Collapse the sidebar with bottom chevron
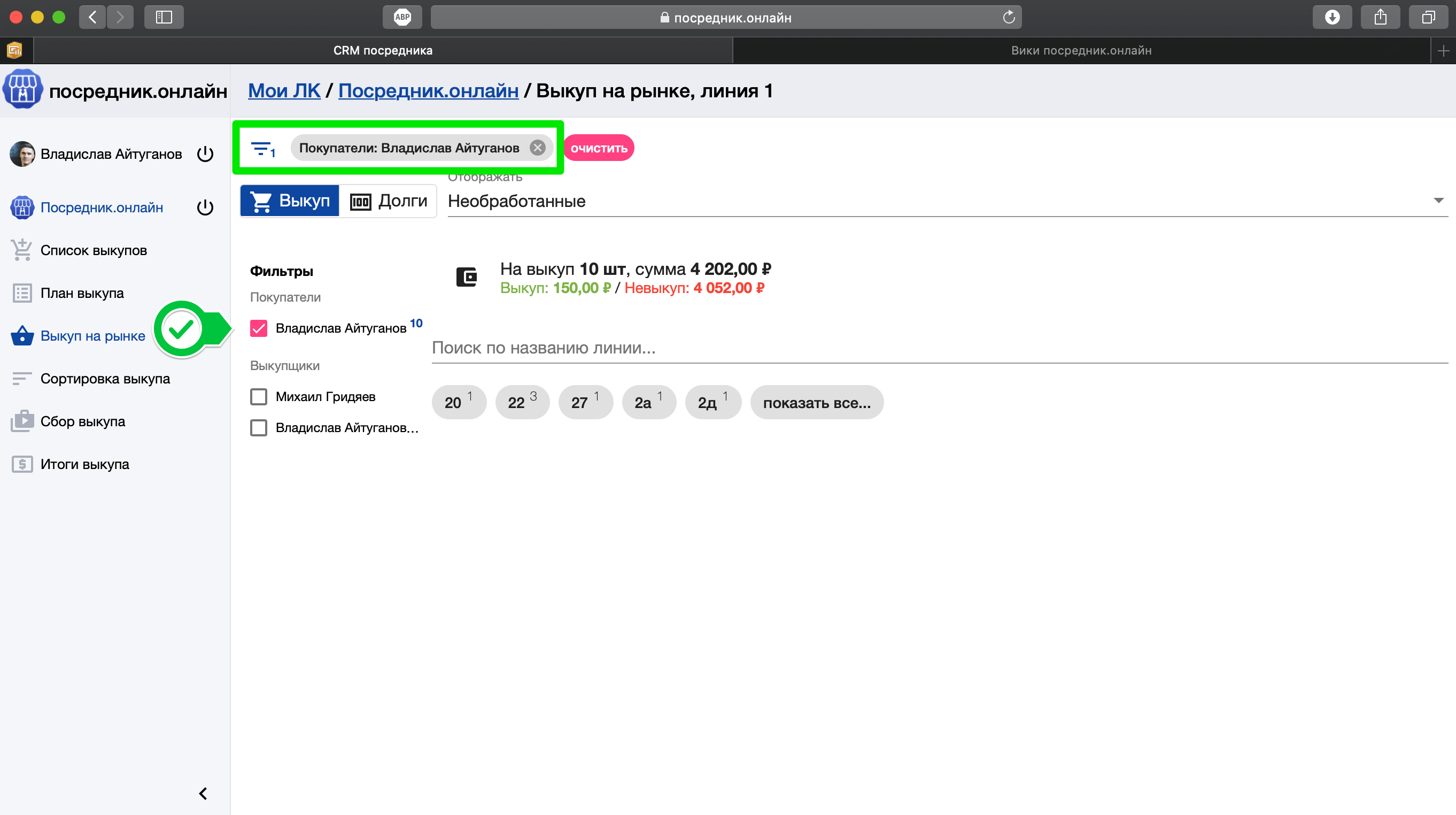Viewport: 1456px width, 815px height. (x=203, y=794)
